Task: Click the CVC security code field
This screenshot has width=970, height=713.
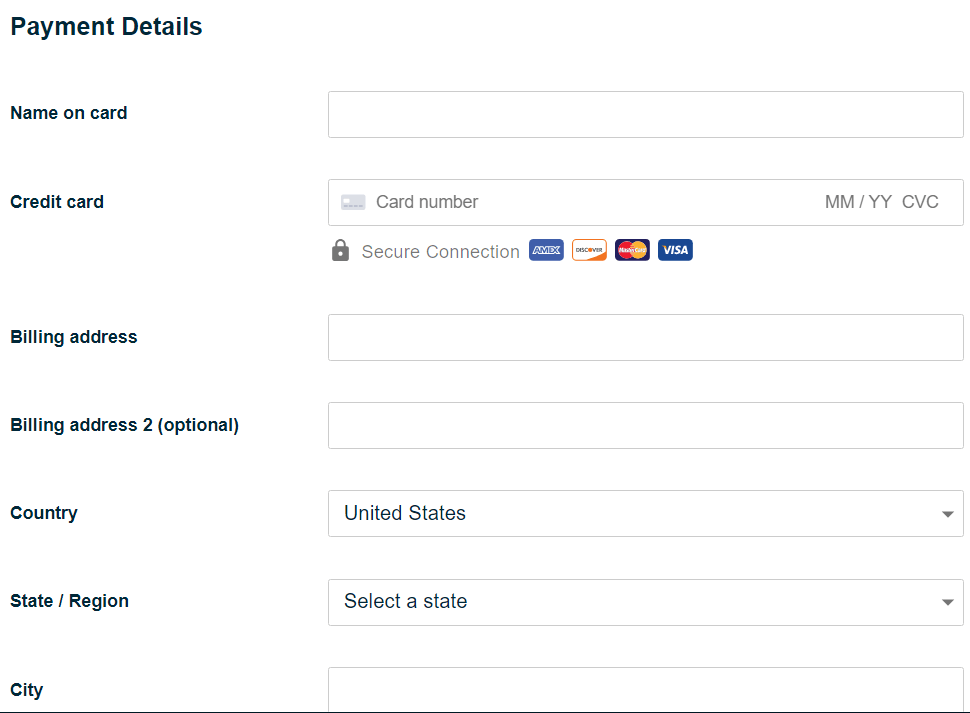Action: [x=920, y=202]
